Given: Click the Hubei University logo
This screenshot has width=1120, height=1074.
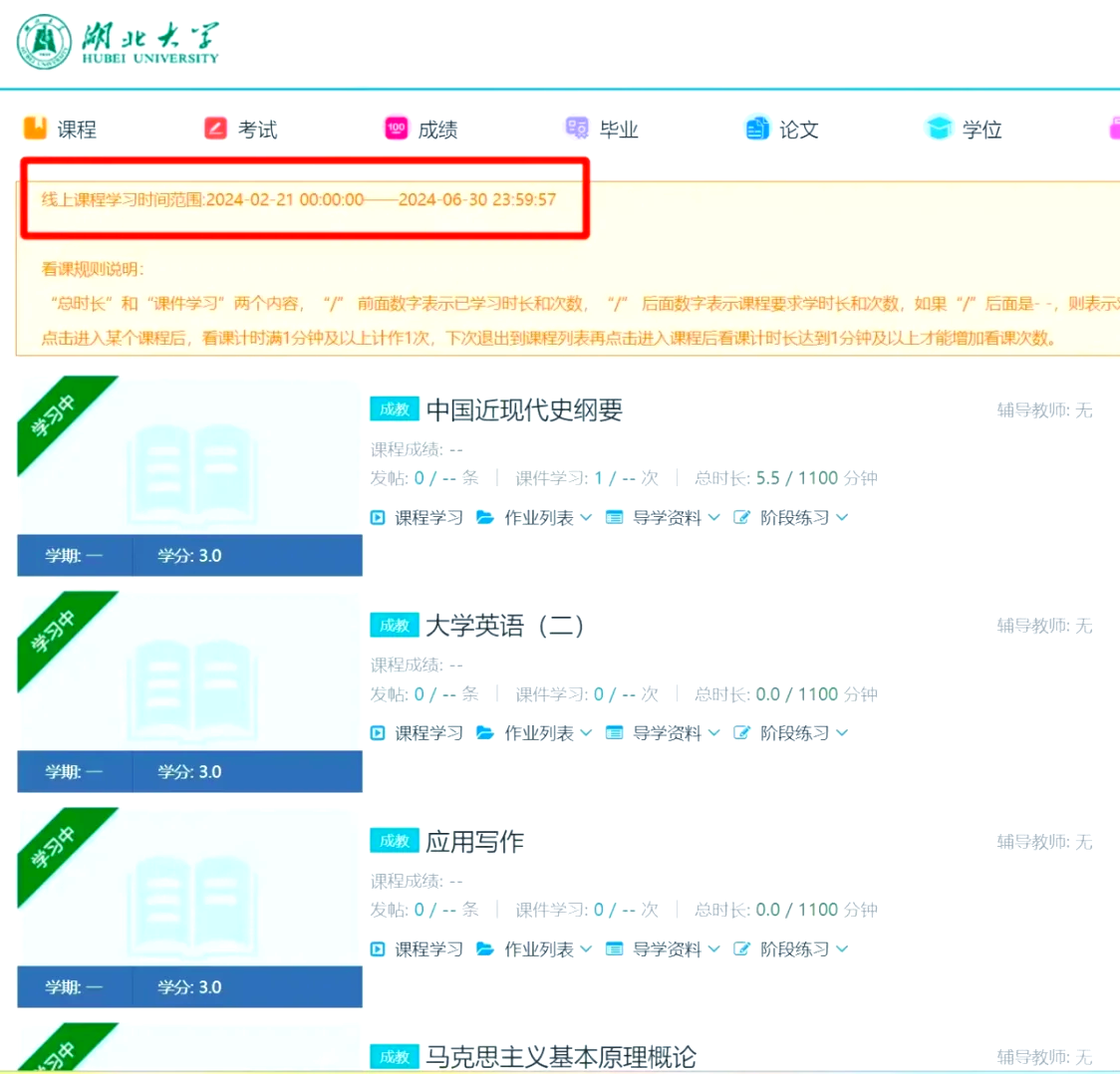Looking at the screenshot, I should click(118, 42).
